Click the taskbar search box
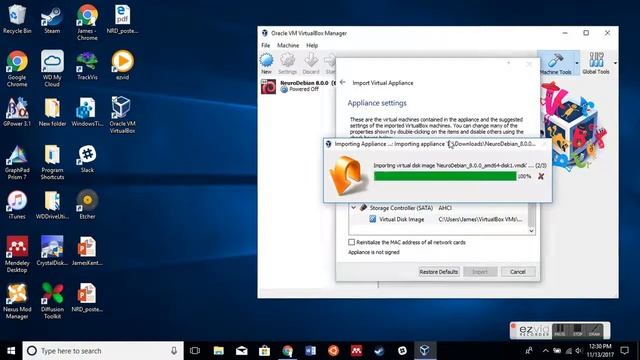The image size is (640, 360). point(103,351)
